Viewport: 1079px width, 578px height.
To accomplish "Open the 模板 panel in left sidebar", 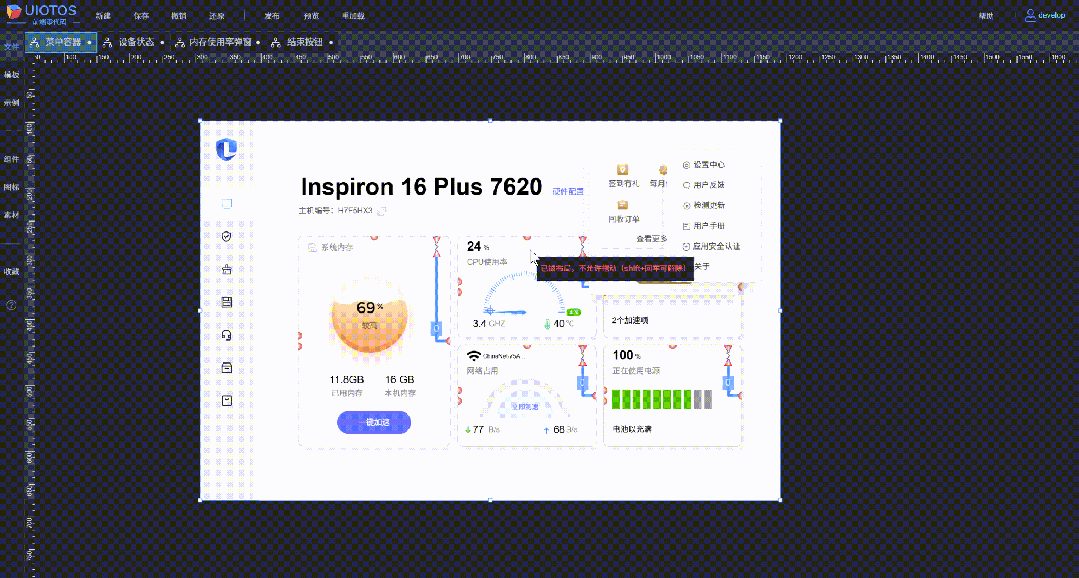I will click(11, 74).
